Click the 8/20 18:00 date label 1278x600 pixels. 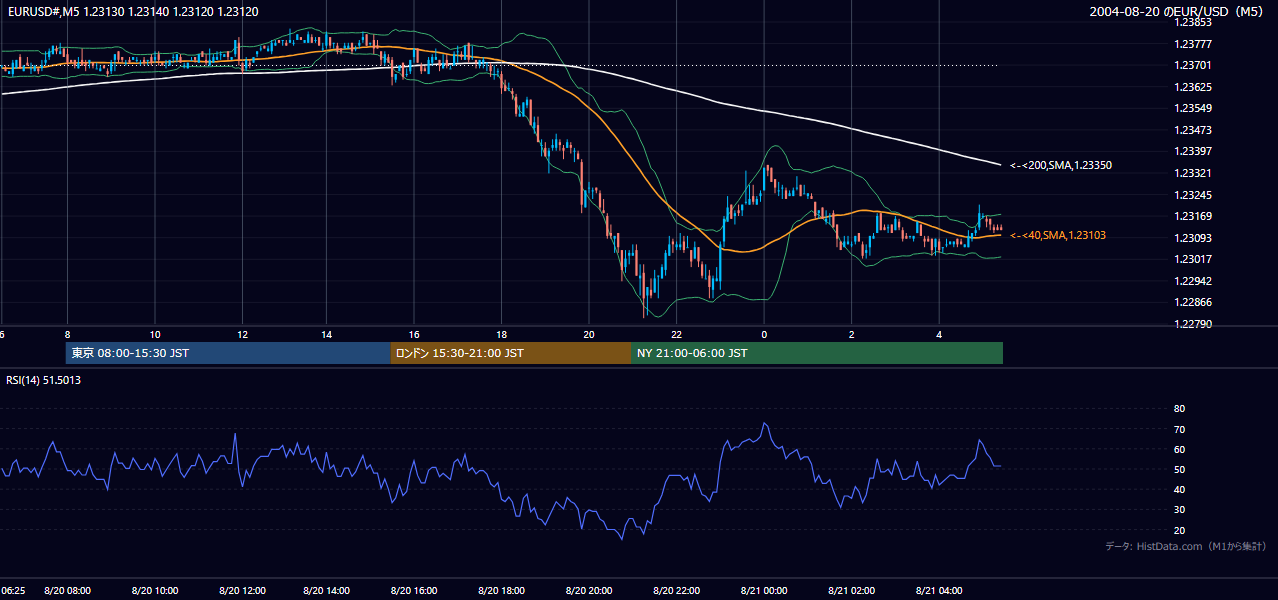point(499,591)
